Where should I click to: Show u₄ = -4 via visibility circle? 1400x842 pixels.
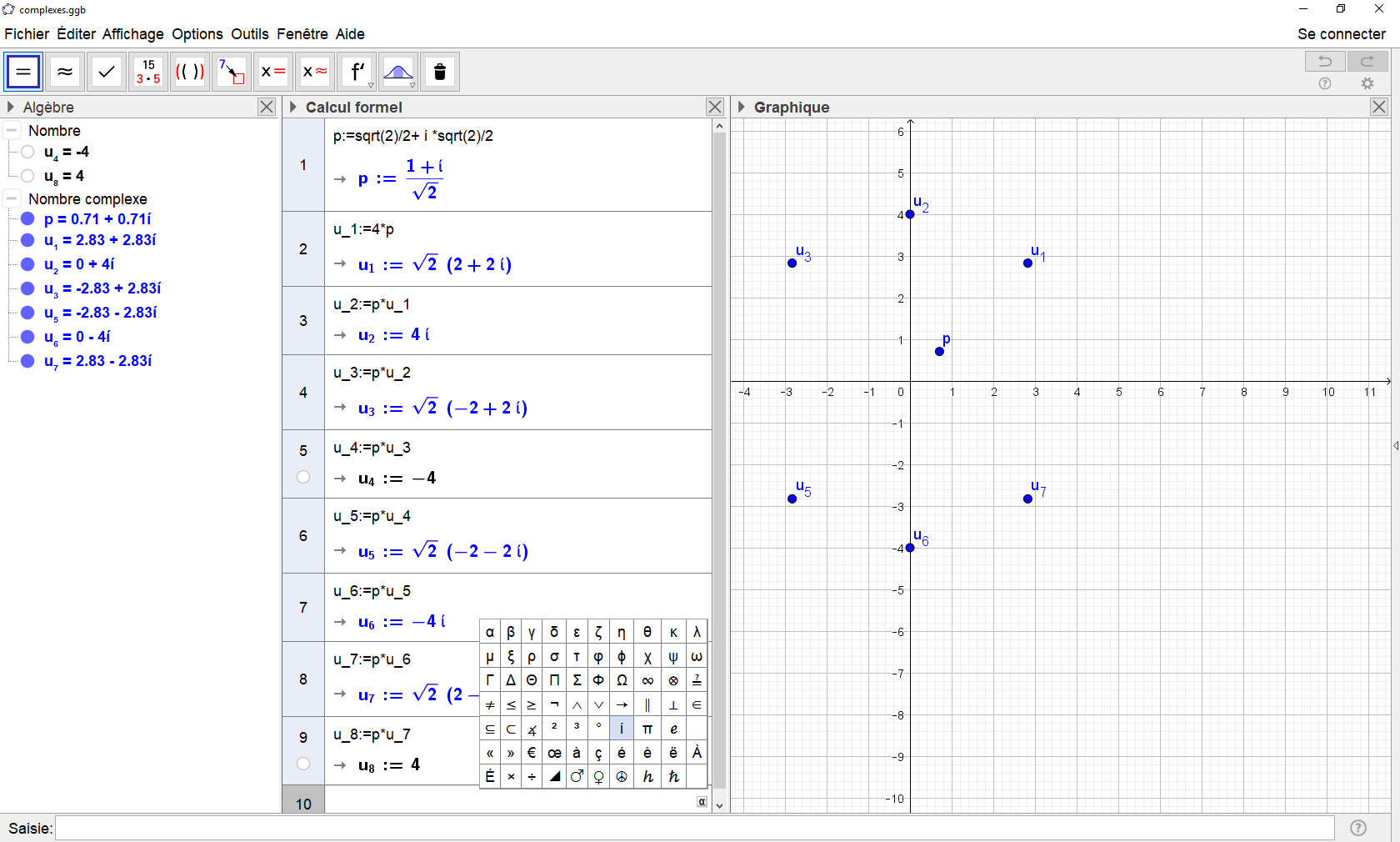pyautogui.click(x=27, y=152)
